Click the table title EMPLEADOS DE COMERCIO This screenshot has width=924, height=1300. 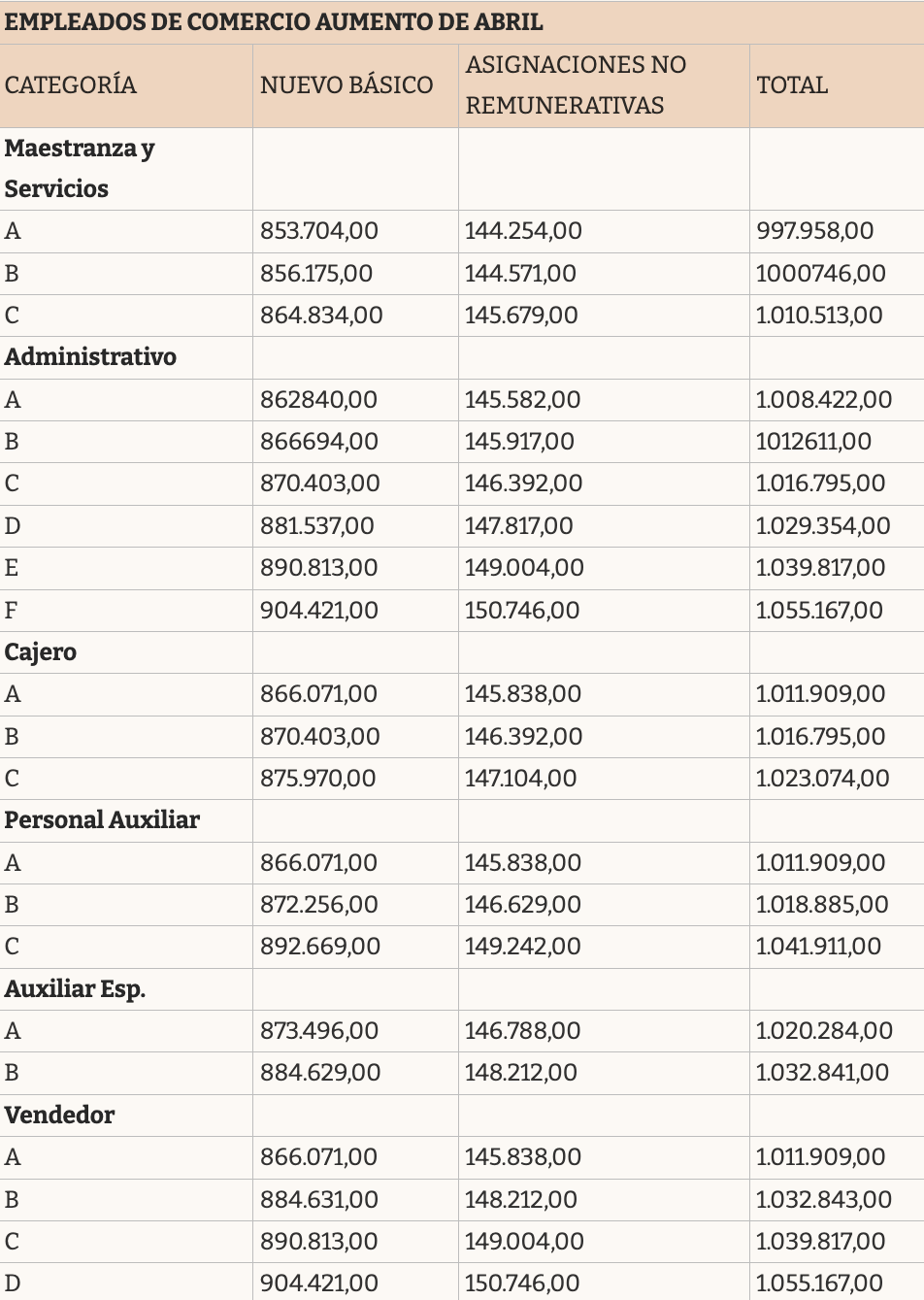click(274, 22)
